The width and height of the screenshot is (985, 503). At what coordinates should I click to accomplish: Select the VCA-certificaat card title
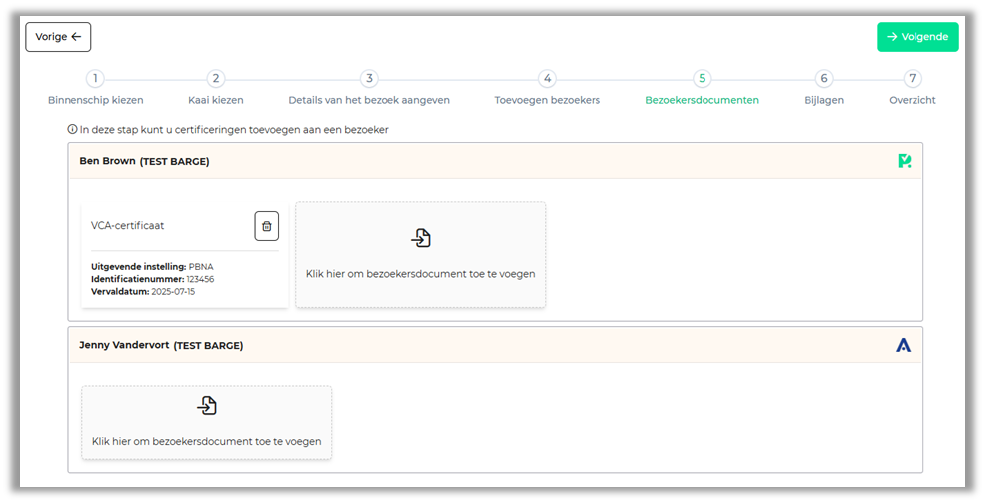(128, 226)
